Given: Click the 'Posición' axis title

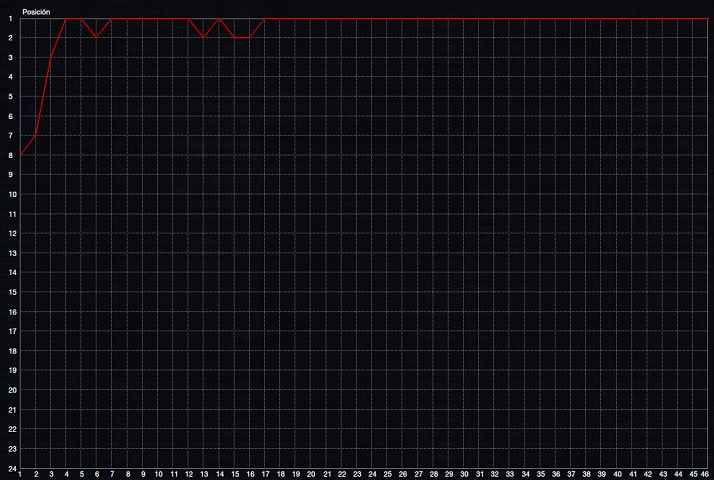Looking at the screenshot, I should (x=36, y=12).
